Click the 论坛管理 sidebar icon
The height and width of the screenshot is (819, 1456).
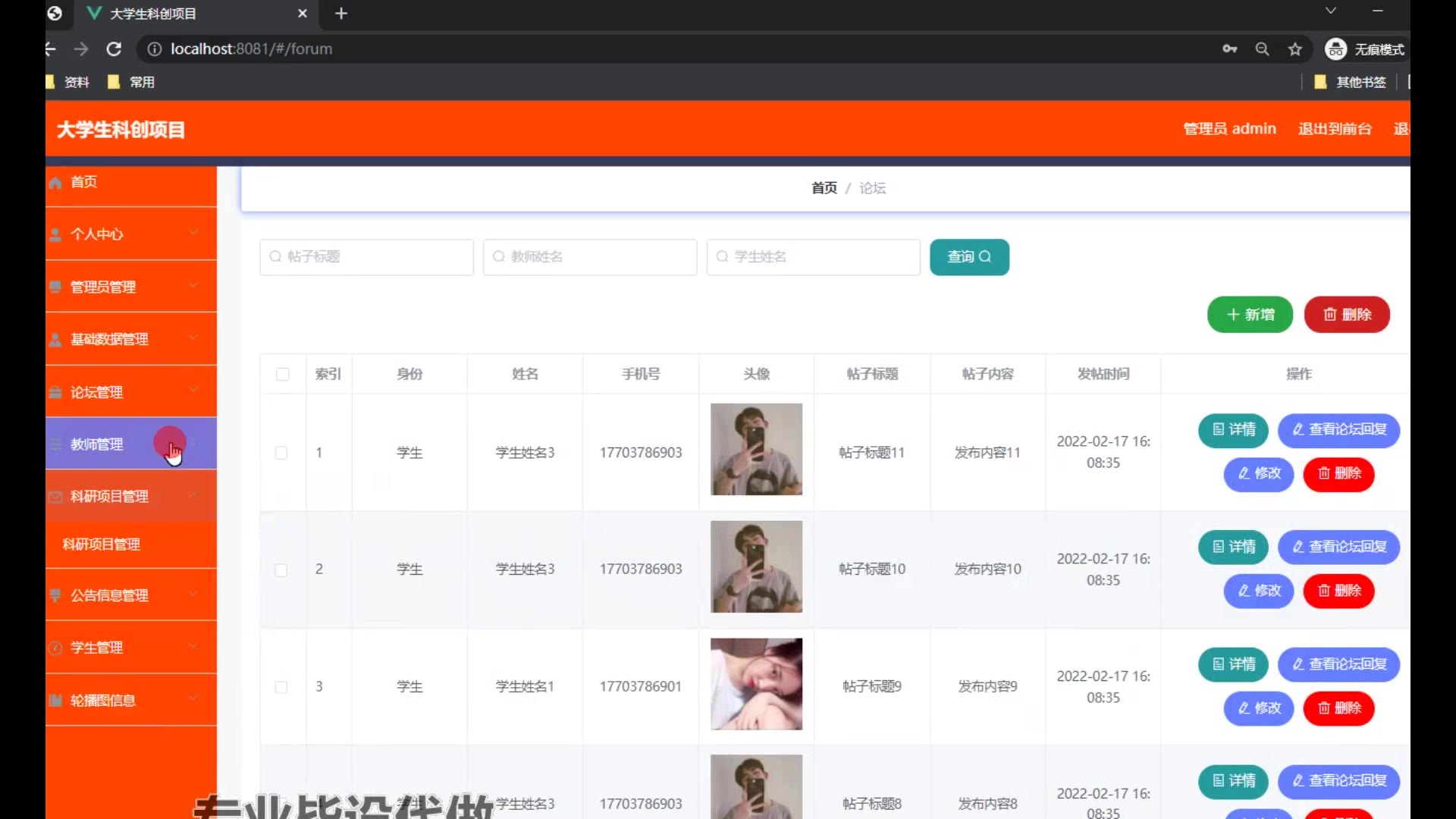click(55, 392)
